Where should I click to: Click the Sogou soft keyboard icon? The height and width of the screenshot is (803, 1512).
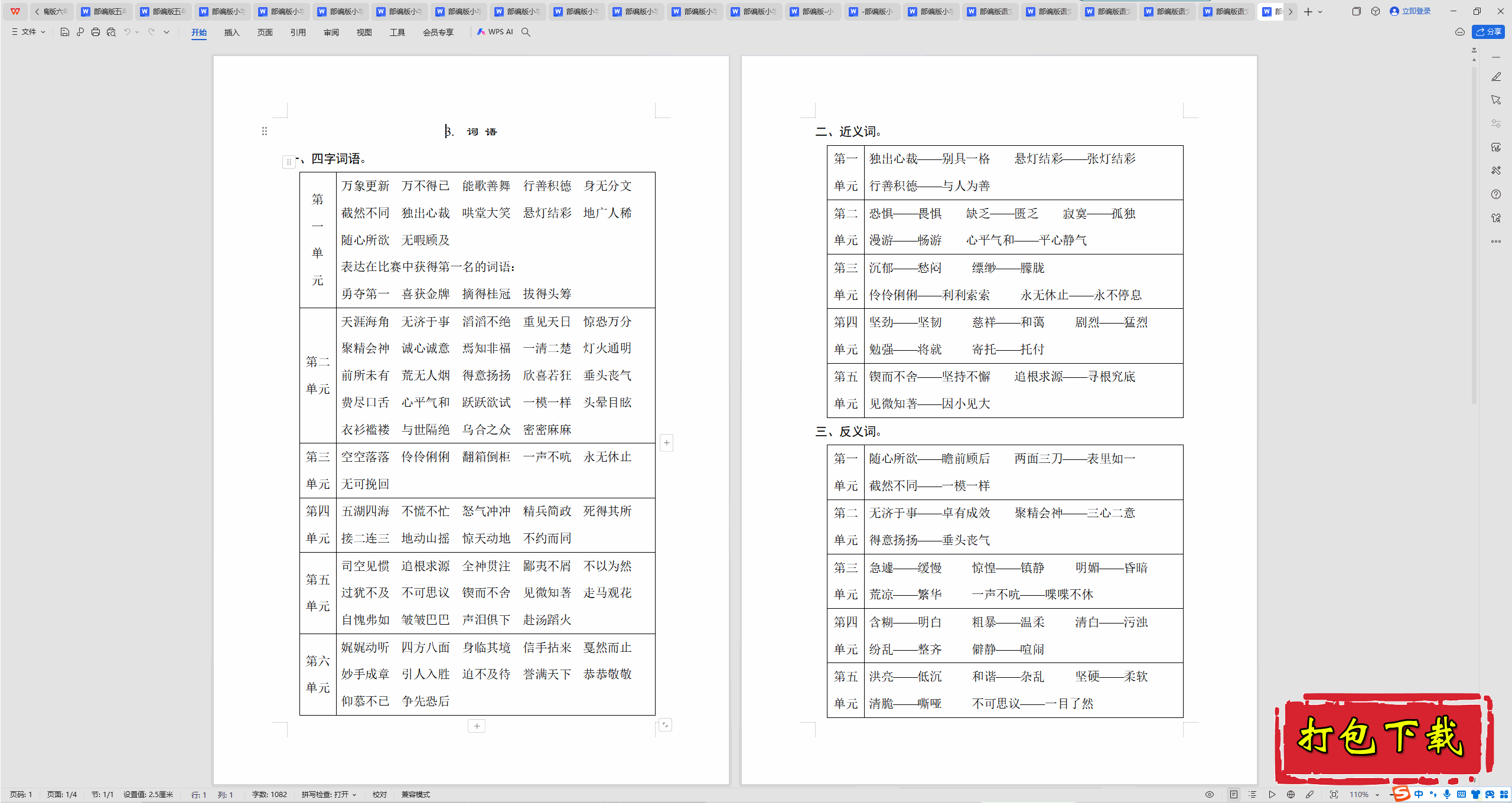click(1461, 795)
